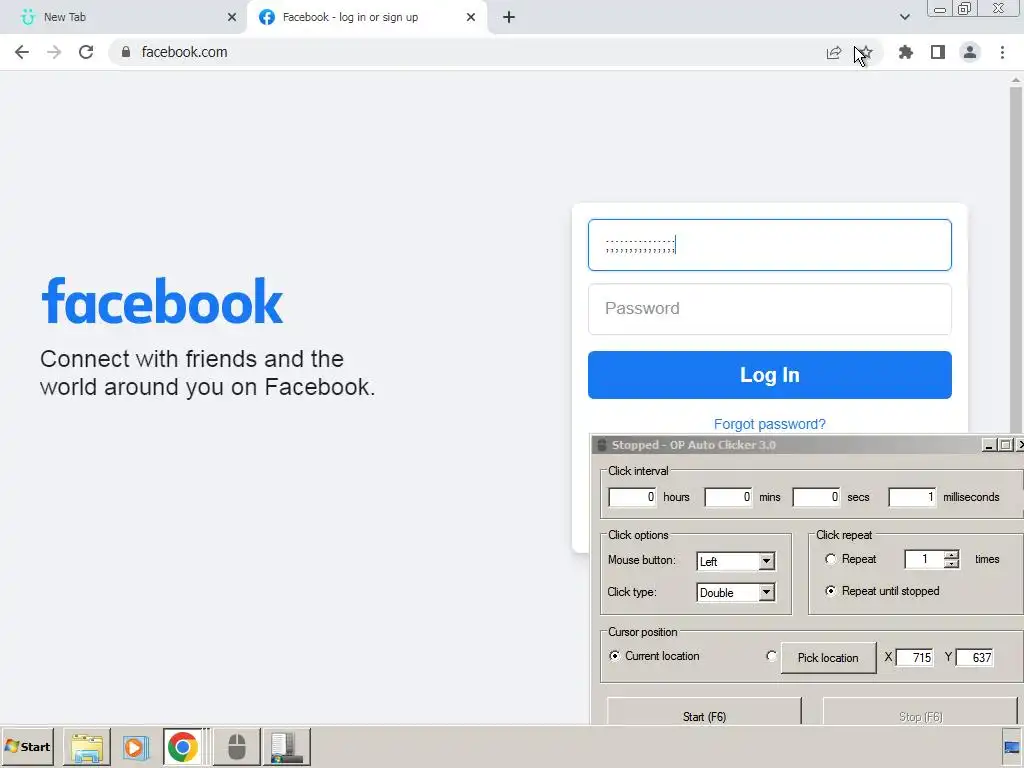Edit the hours click interval field

coord(632,497)
